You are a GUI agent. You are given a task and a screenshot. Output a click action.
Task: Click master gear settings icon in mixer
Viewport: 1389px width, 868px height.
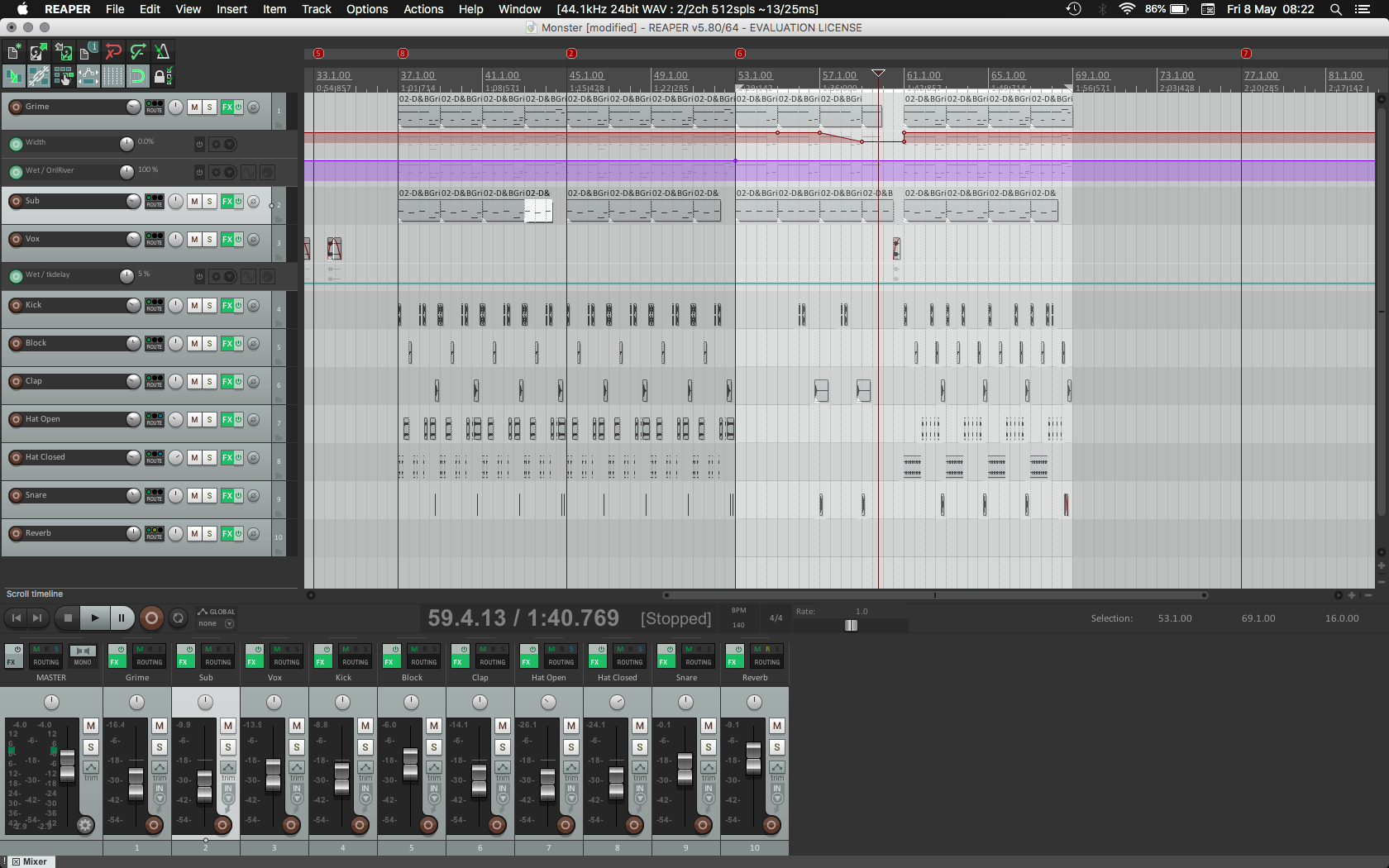pyautogui.click(x=84, y=824)
